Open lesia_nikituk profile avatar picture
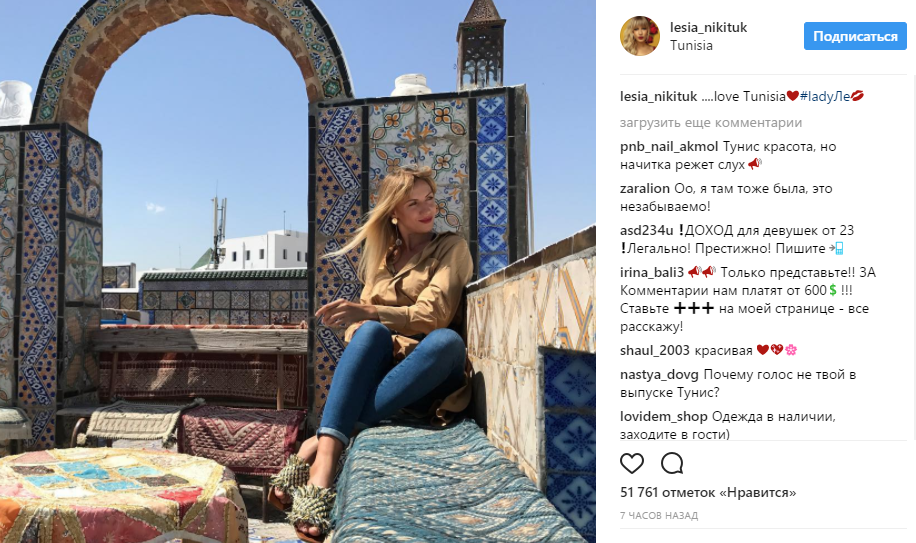 coord(640,36)
